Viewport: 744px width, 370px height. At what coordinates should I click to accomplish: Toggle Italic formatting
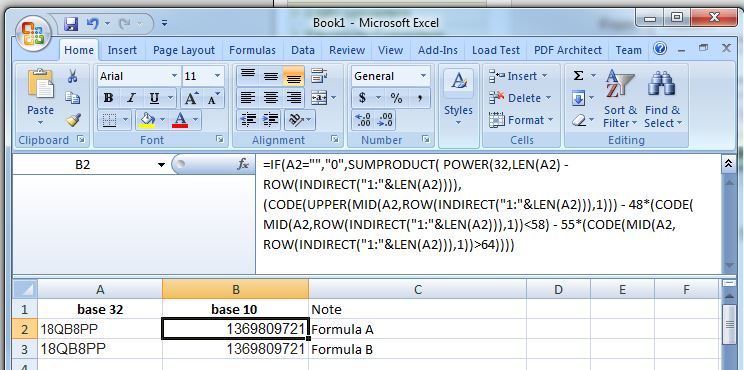(131, 98)
